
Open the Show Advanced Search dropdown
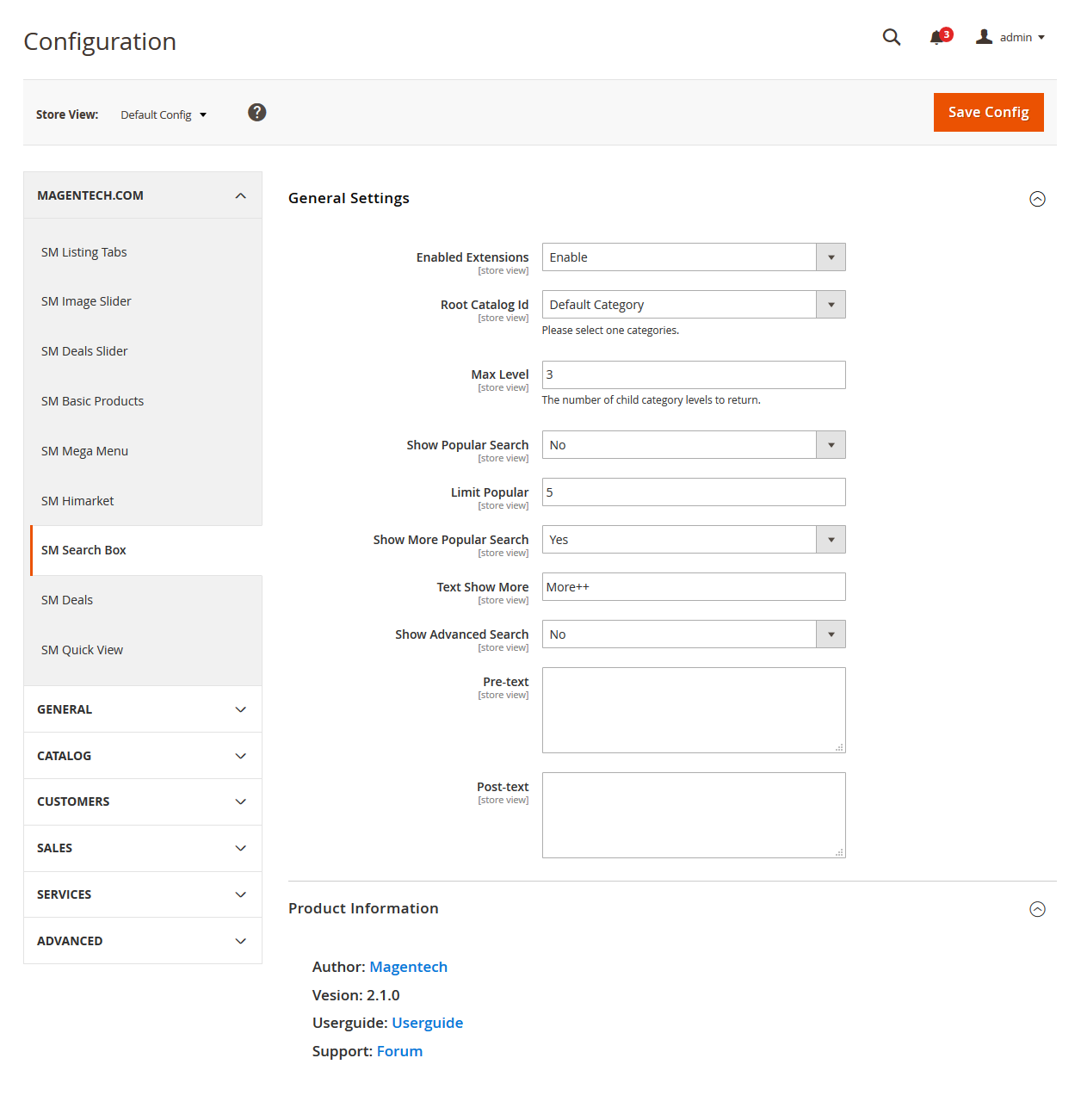point(694,634)
